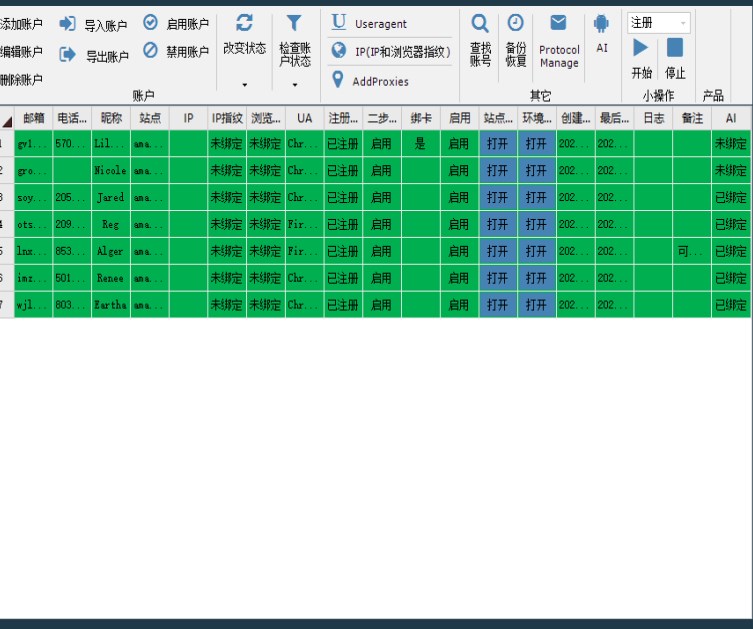This screenshot has width=753, height=629.
Task: Click the 绑卡 column header
Action: point(421,118)
